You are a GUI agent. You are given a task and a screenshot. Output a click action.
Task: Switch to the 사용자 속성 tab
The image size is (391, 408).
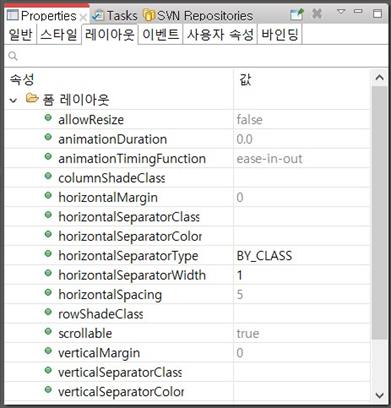pyautogui.click(x=220, y=35)
